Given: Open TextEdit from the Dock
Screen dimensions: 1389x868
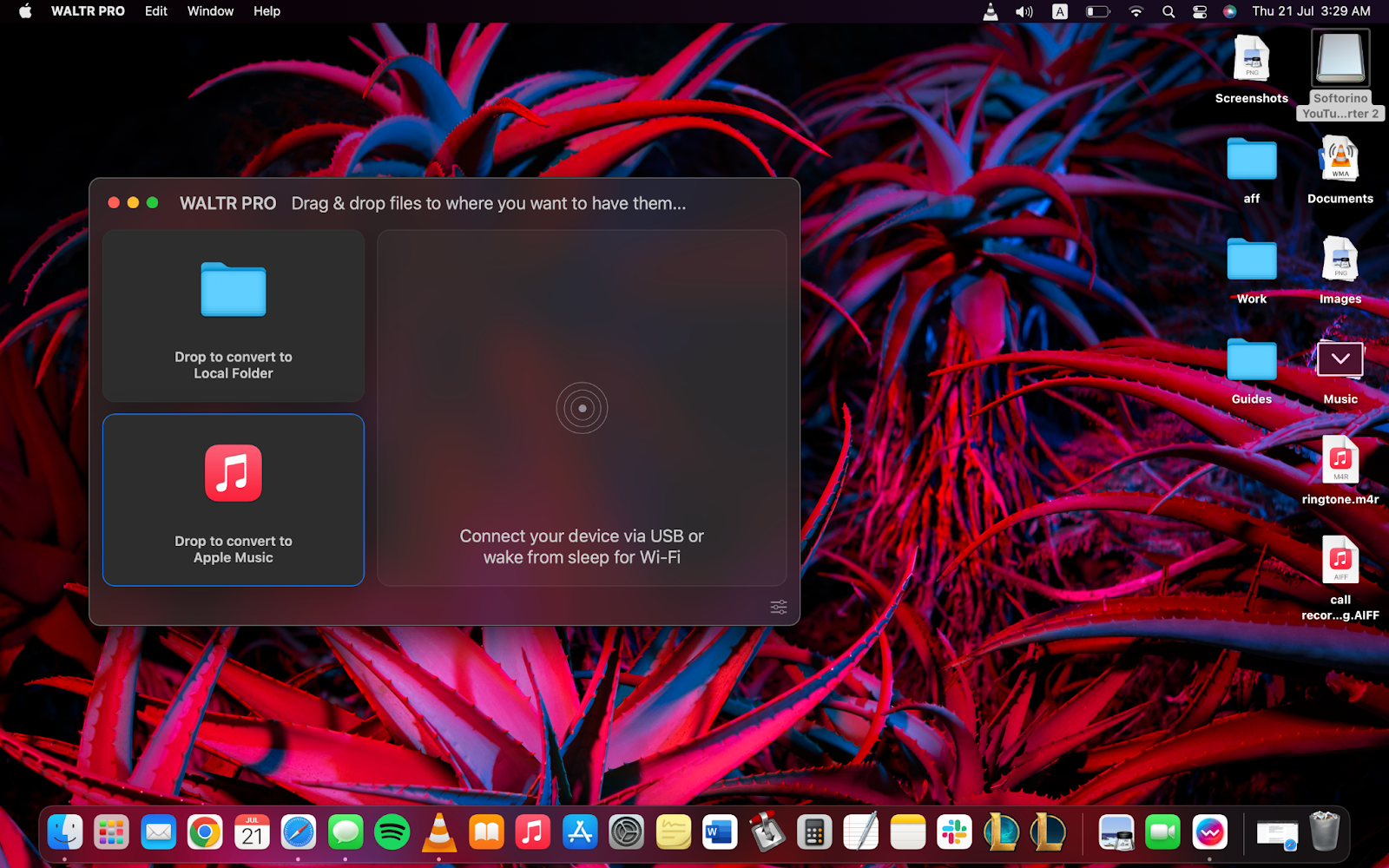Looking at the screenshot, I should click(861, 833).
